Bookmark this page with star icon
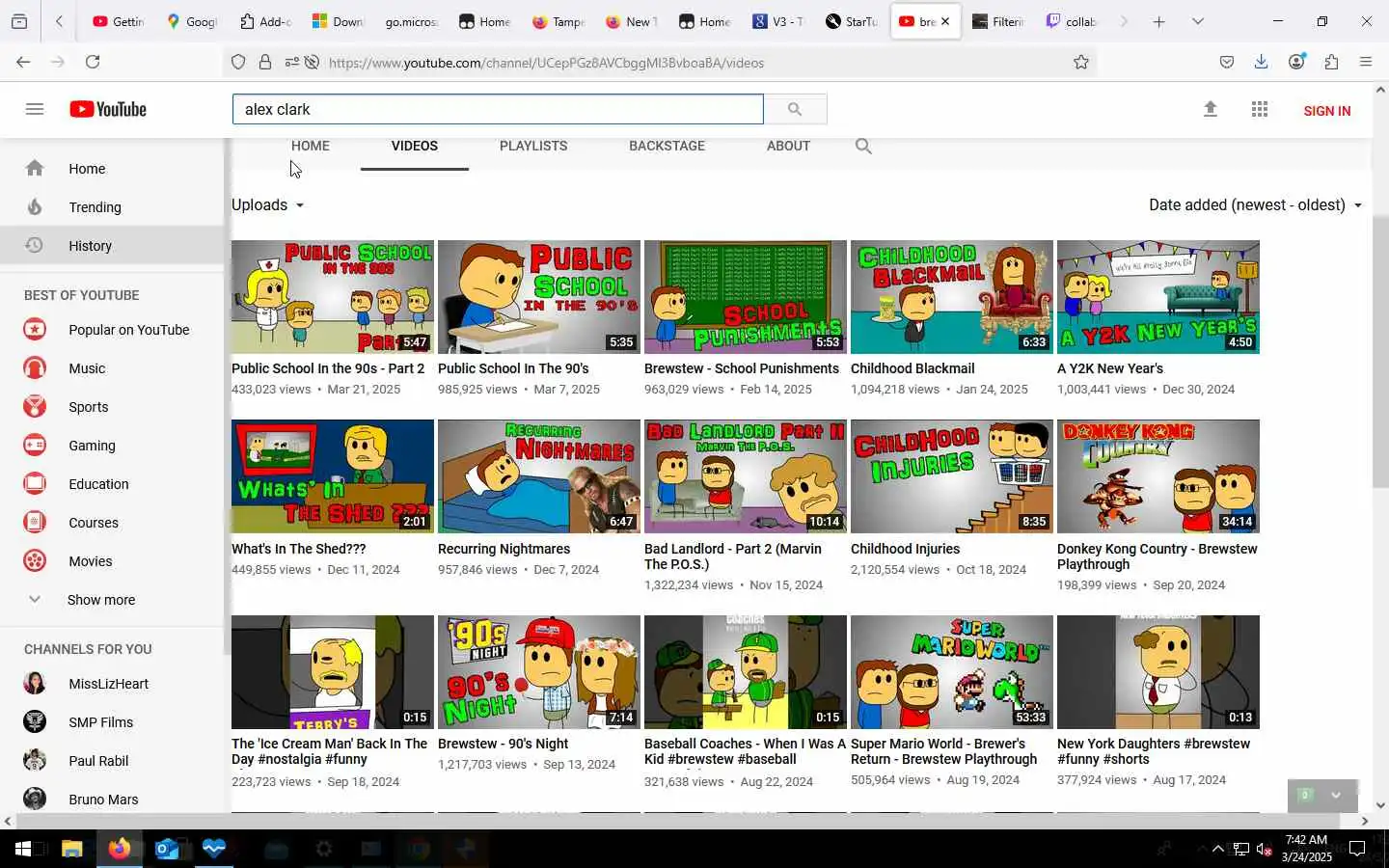Screen dimensions: 1389x868 (1081, 63)
